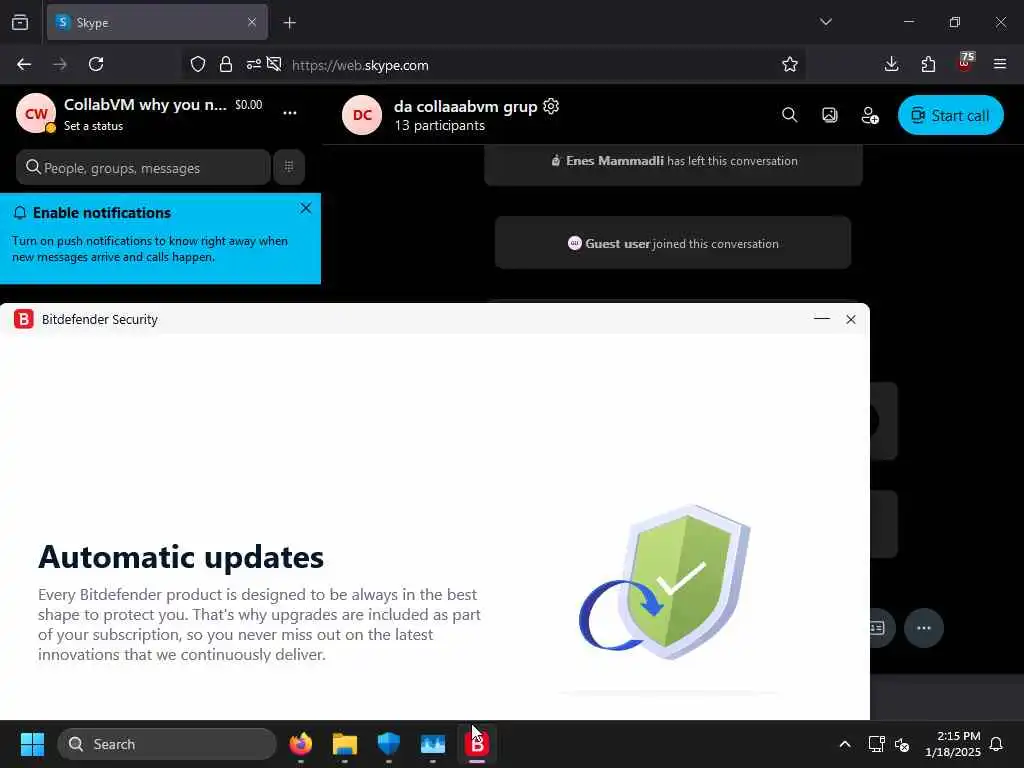This screenshot has height=768, width=1024.
Task: Open the Windows notification bell
Action: [x=997, y=744]
